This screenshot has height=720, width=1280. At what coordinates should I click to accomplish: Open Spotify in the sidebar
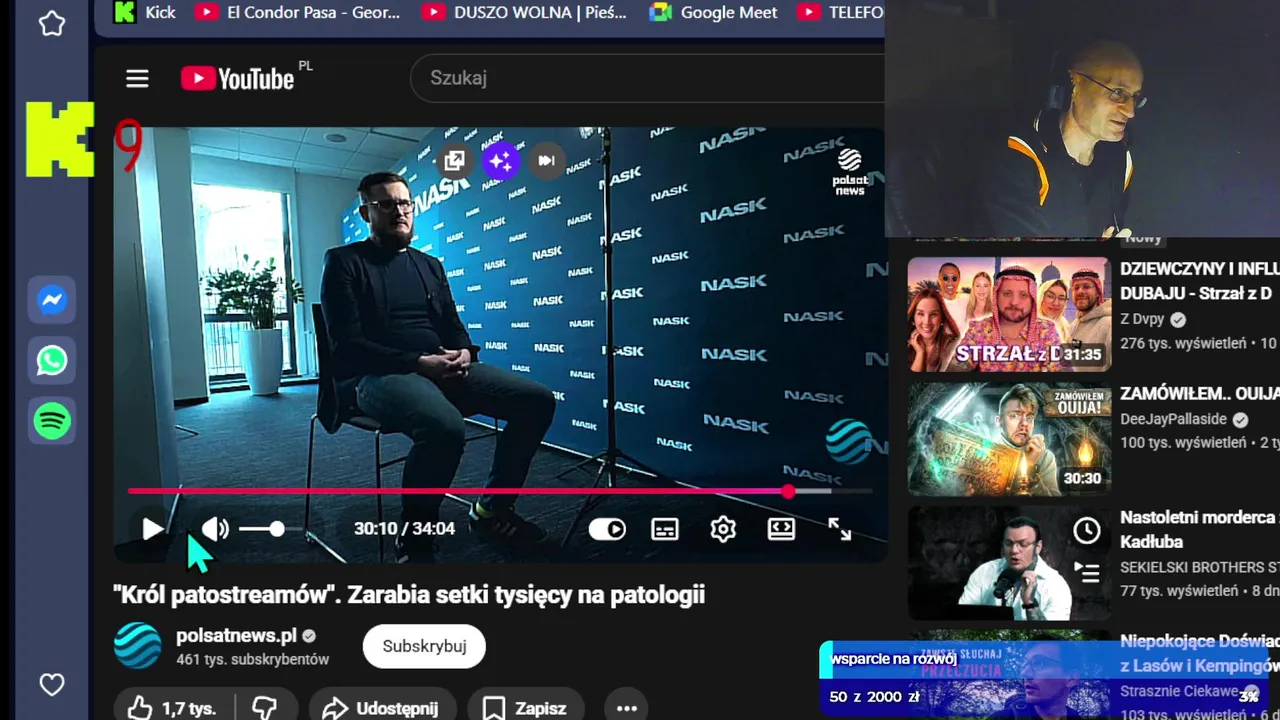52,421
